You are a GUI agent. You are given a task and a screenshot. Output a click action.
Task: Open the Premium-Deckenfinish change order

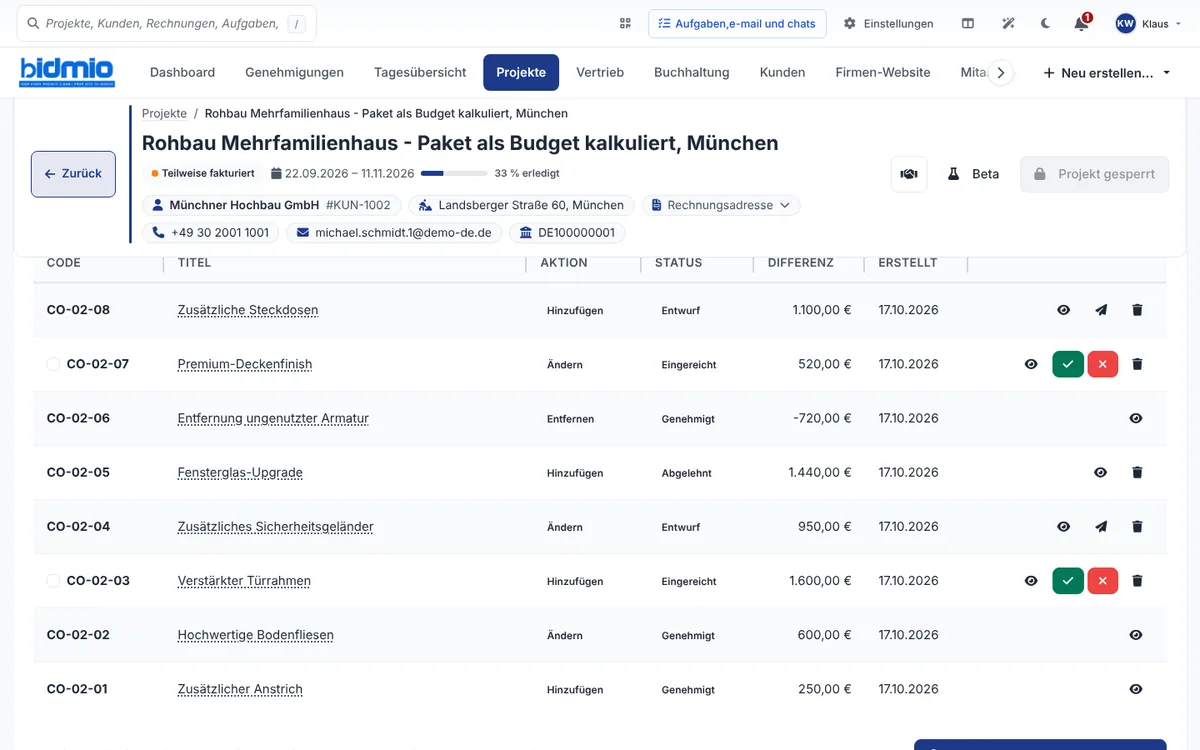245,364
